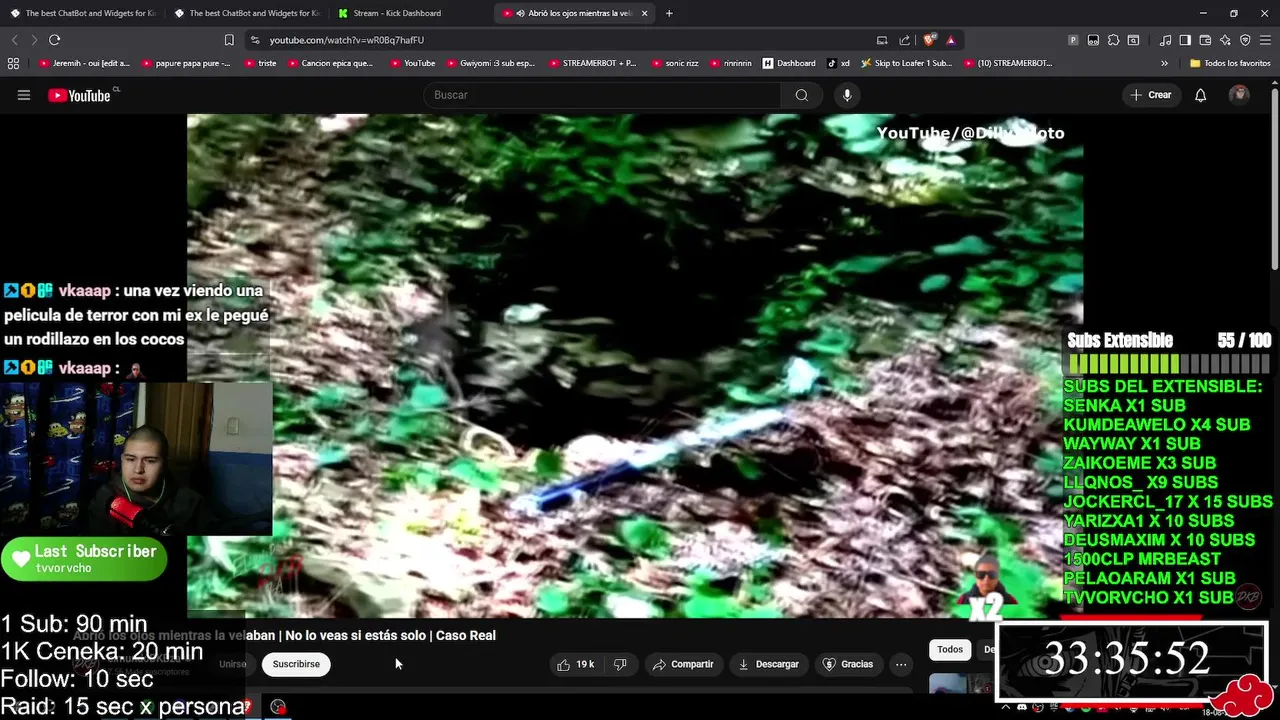The image size is (1280, 720).
Task: Click the Compartir share button
Action: 683,664
